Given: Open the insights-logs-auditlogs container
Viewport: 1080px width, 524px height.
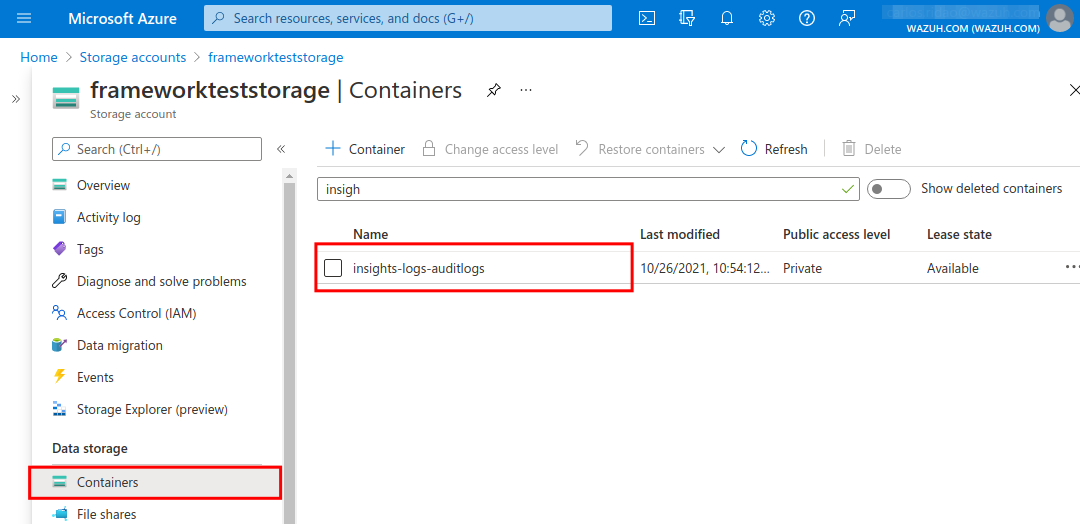Looking at the screenshot, I should click(x=419, y=269).
